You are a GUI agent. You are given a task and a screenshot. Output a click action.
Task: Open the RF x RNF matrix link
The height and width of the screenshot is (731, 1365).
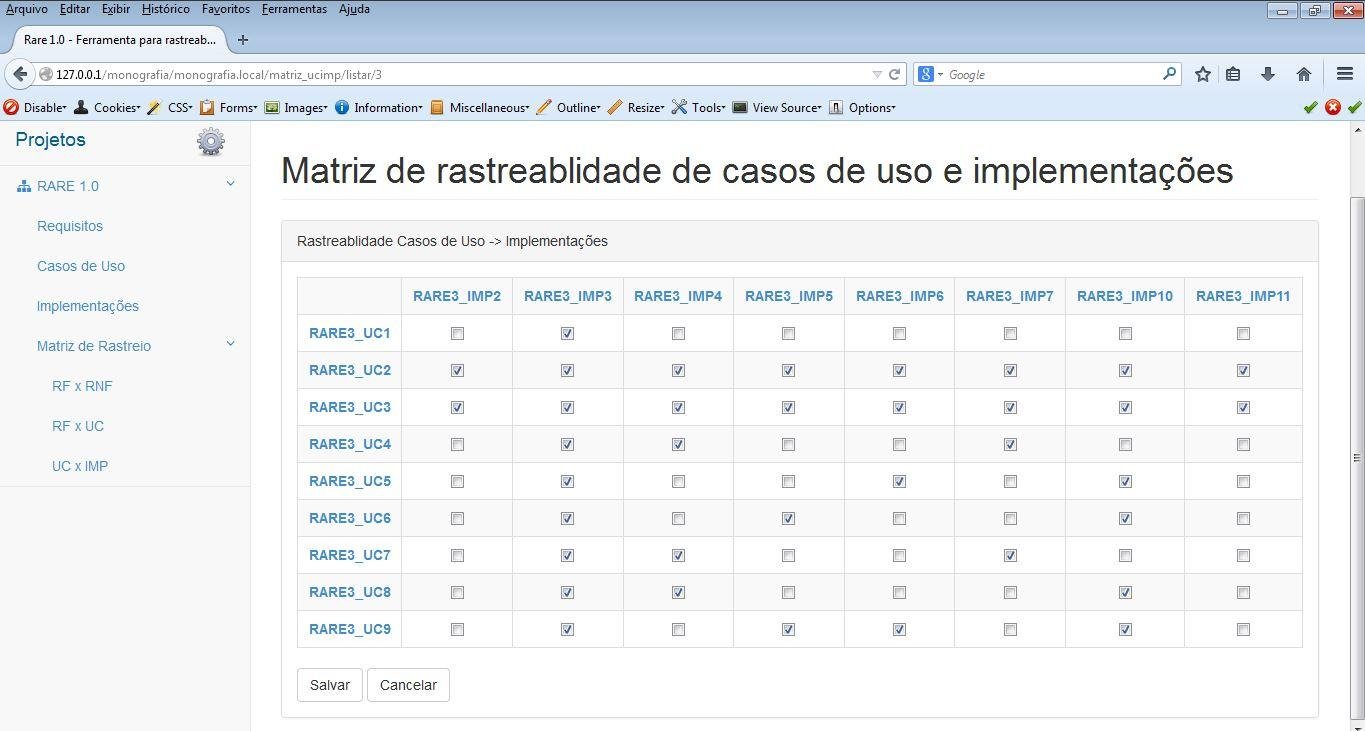coord(82,386)
